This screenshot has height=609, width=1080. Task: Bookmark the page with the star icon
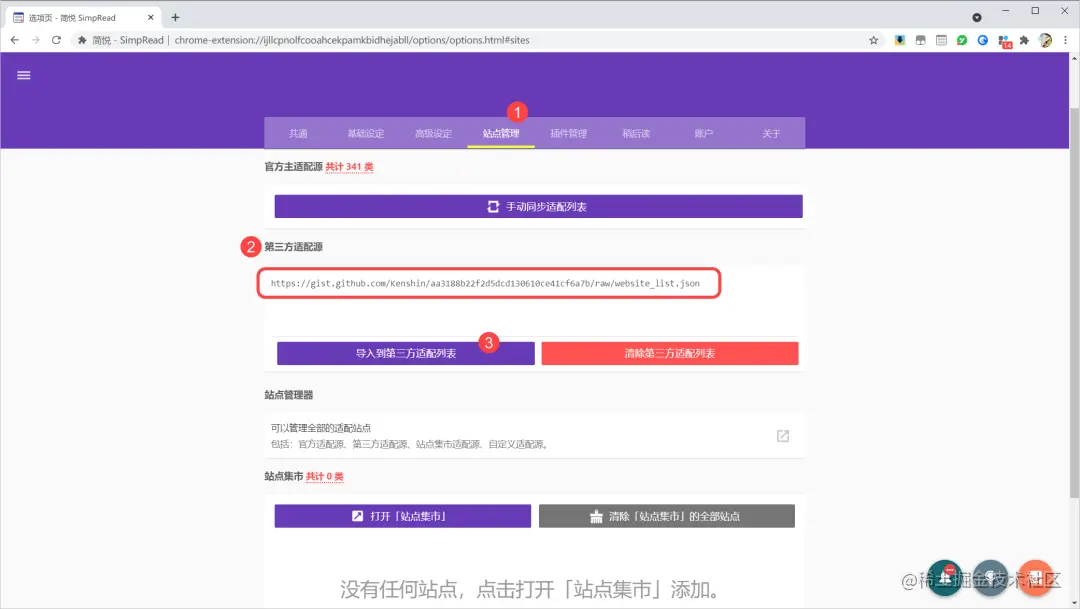873,40
